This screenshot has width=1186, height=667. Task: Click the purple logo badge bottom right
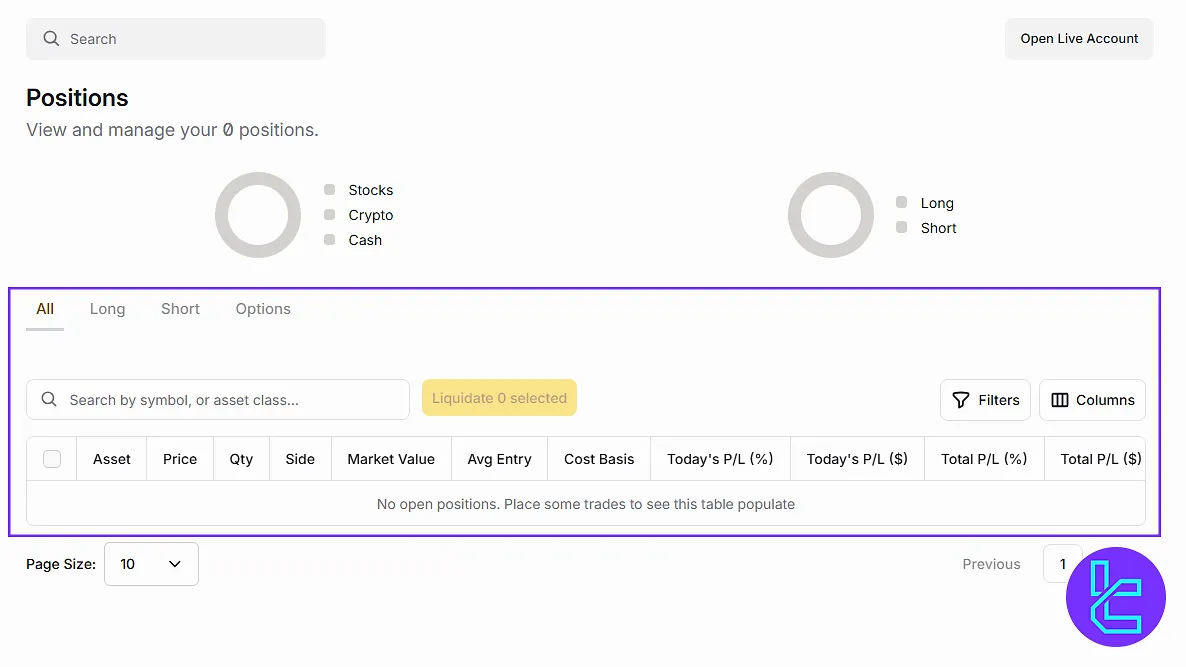click(x=1116, y=597)
